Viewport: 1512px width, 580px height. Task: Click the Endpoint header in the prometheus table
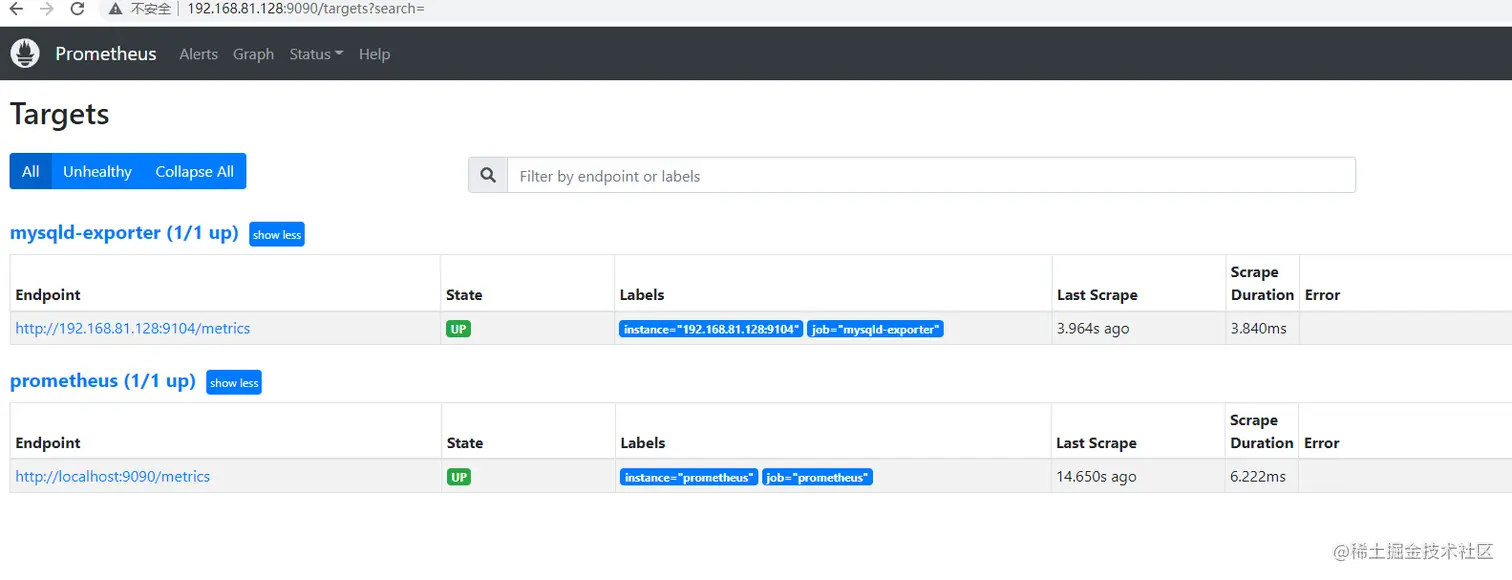[x=48, y=443]
